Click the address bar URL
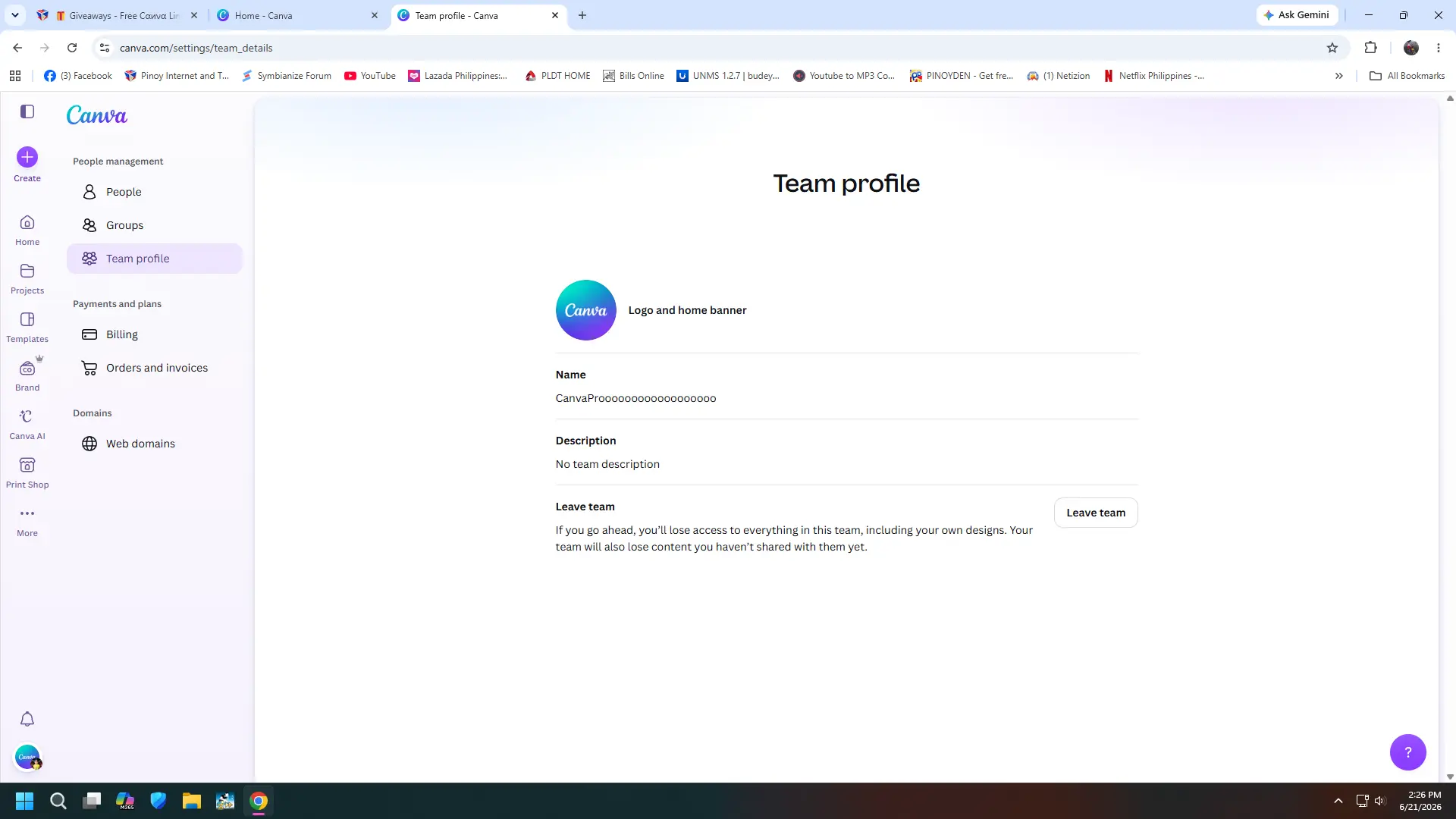Viewport: 1456px width, 819px height. click(196, 48)
